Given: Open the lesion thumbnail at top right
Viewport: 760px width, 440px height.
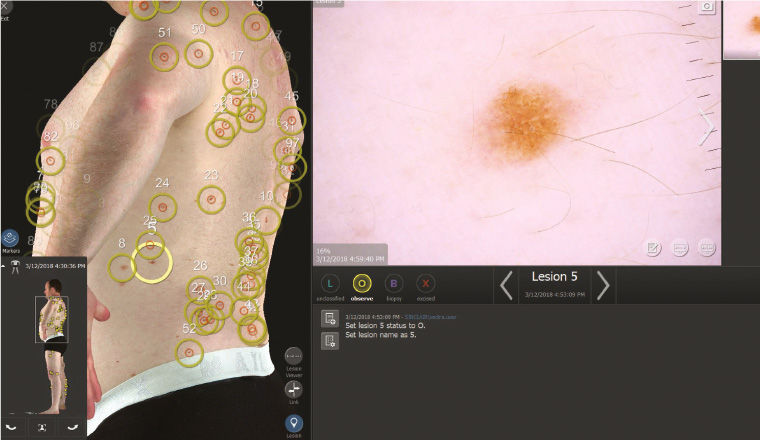Looking at the screenshot, I should click(741, 30).
